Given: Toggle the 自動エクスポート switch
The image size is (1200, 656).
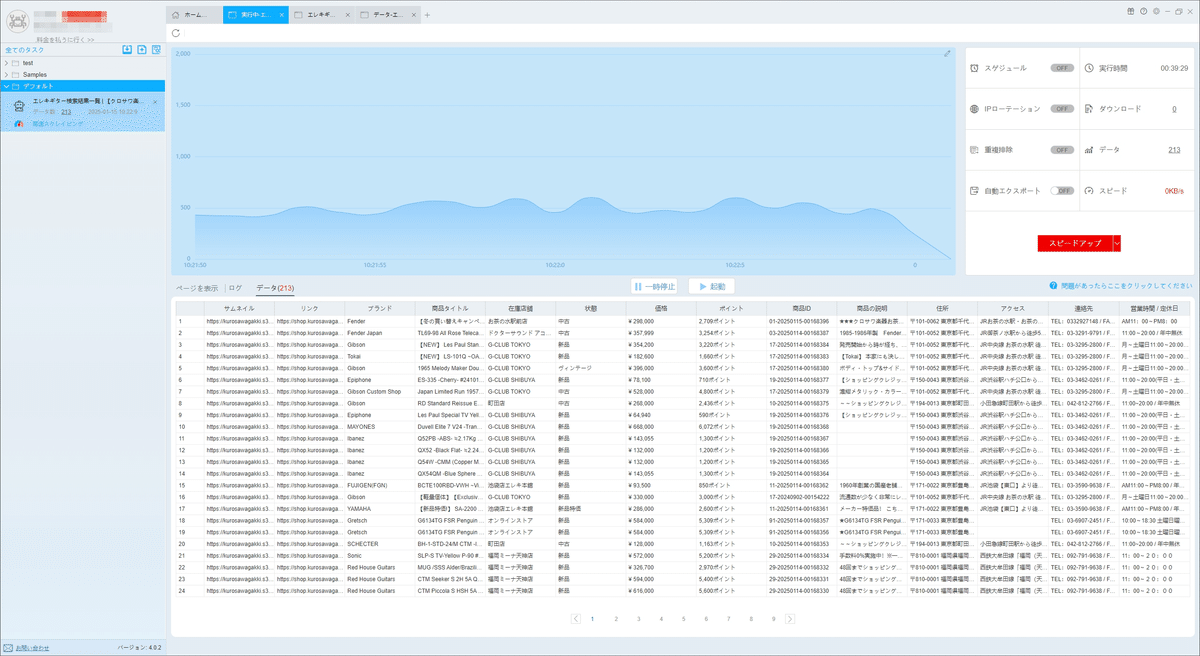Looking at the screenshot, I should [1061, 190].
